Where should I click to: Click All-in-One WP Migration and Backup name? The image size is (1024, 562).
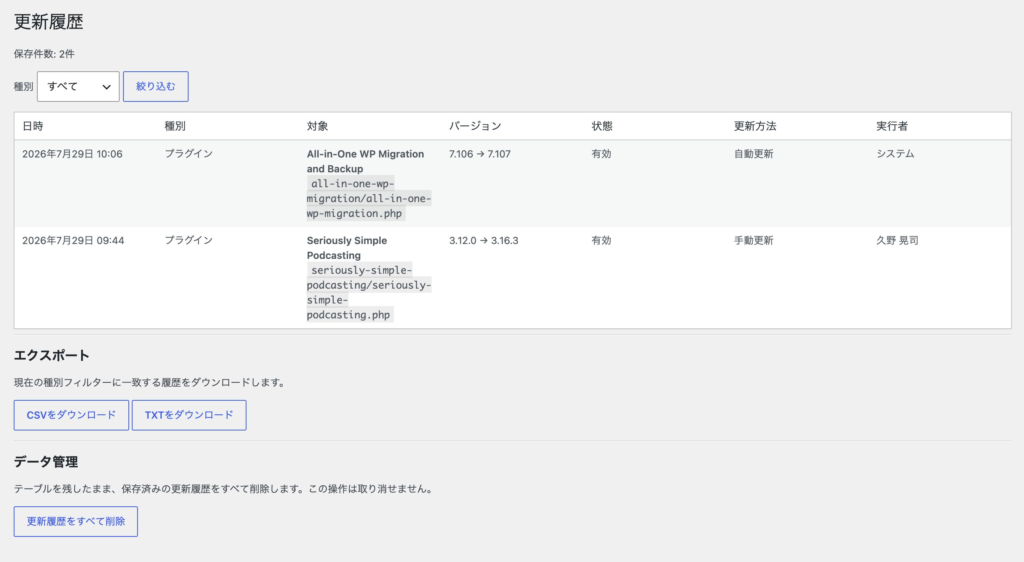(365, 161)
